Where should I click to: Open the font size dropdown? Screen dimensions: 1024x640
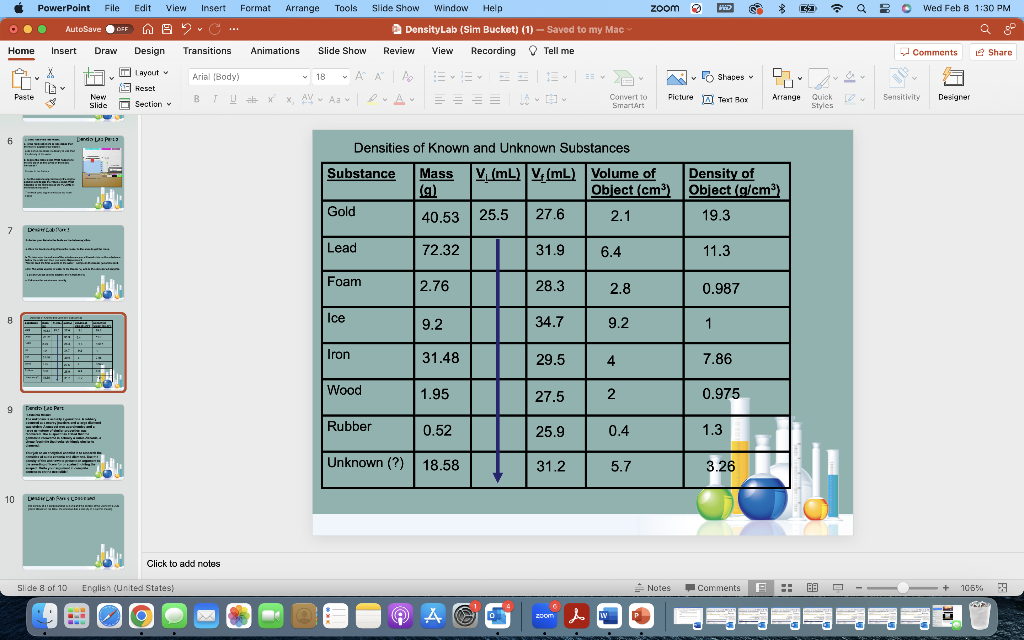[x=345, y=77]
